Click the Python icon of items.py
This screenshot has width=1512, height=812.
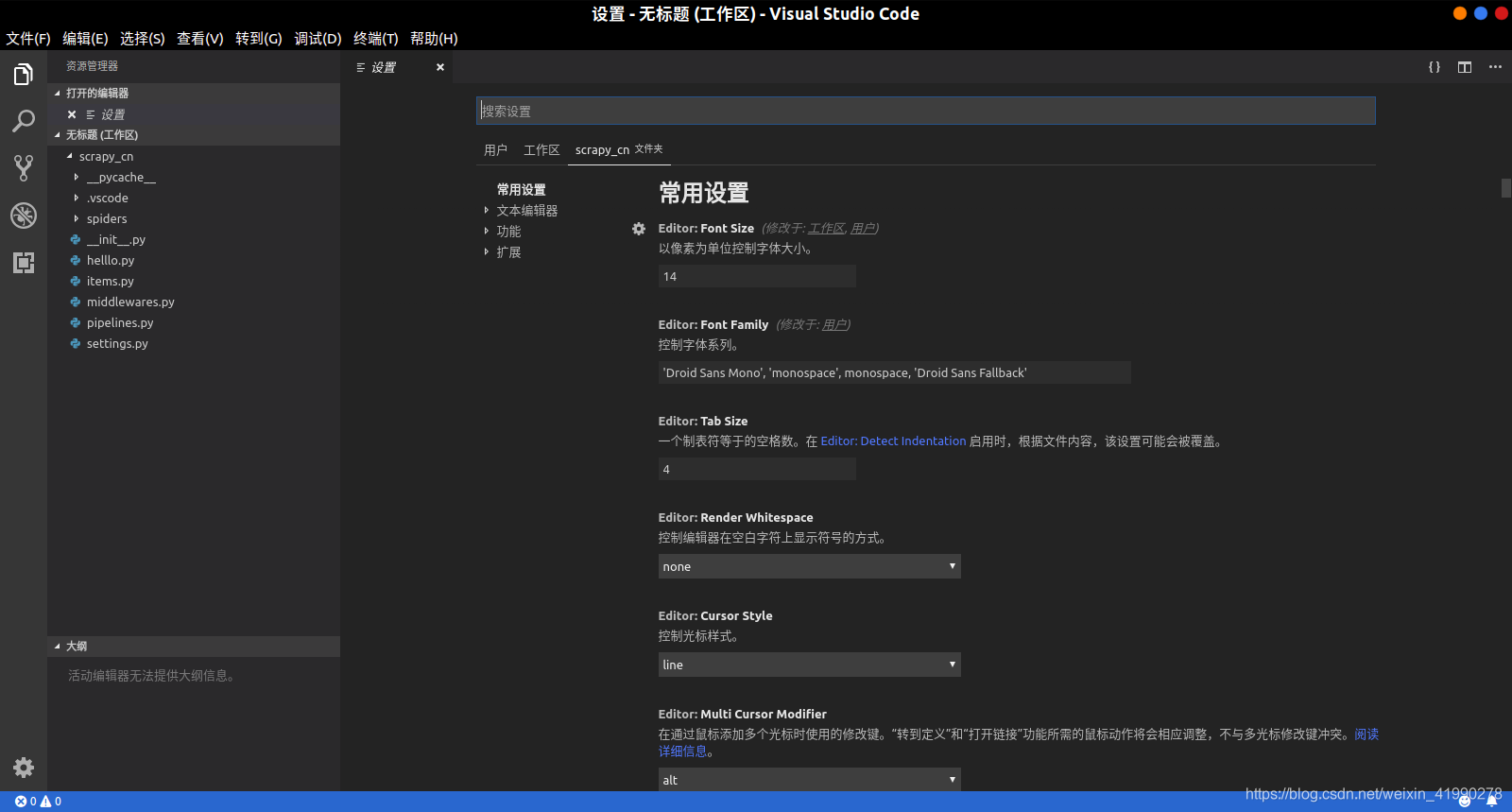click(x=75, y=281)
